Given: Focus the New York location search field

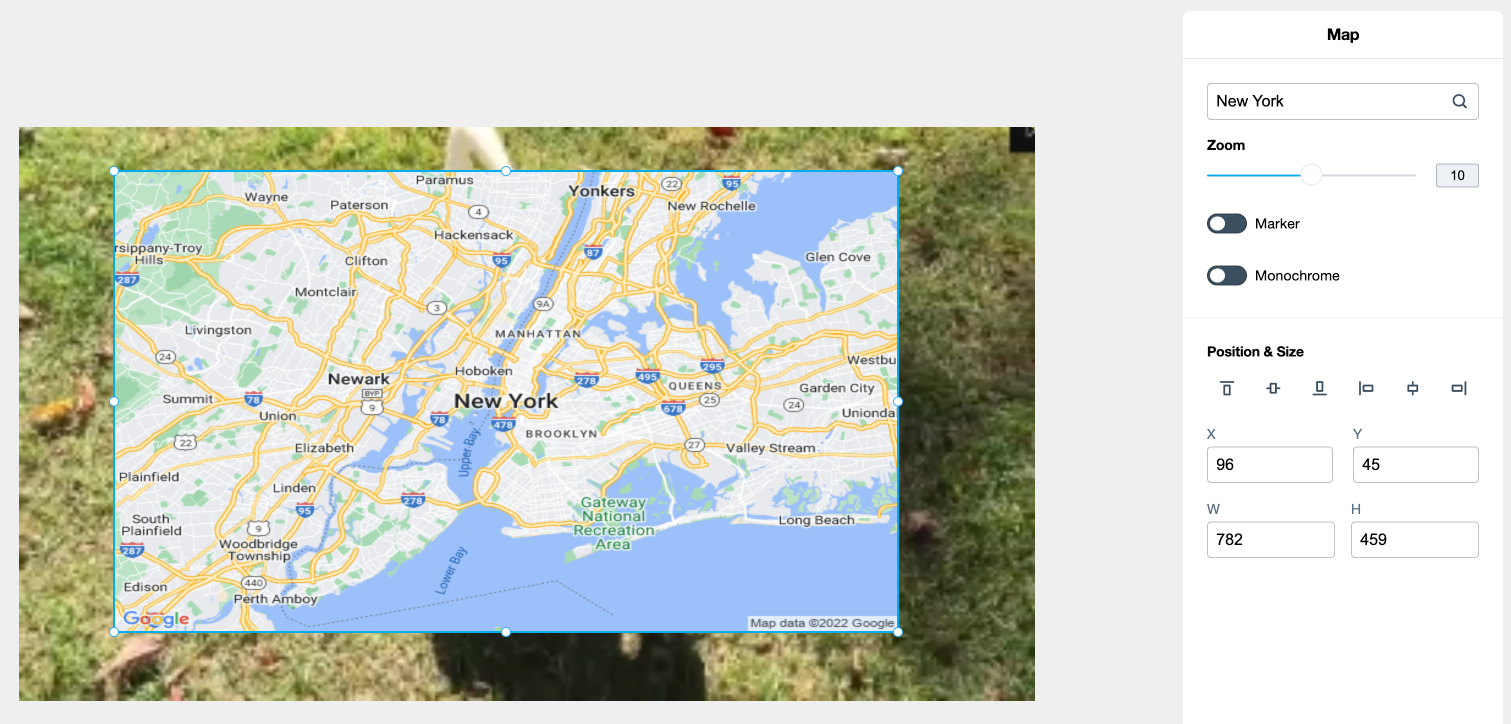Looking at the screenshot, I should pos(1342,101).
